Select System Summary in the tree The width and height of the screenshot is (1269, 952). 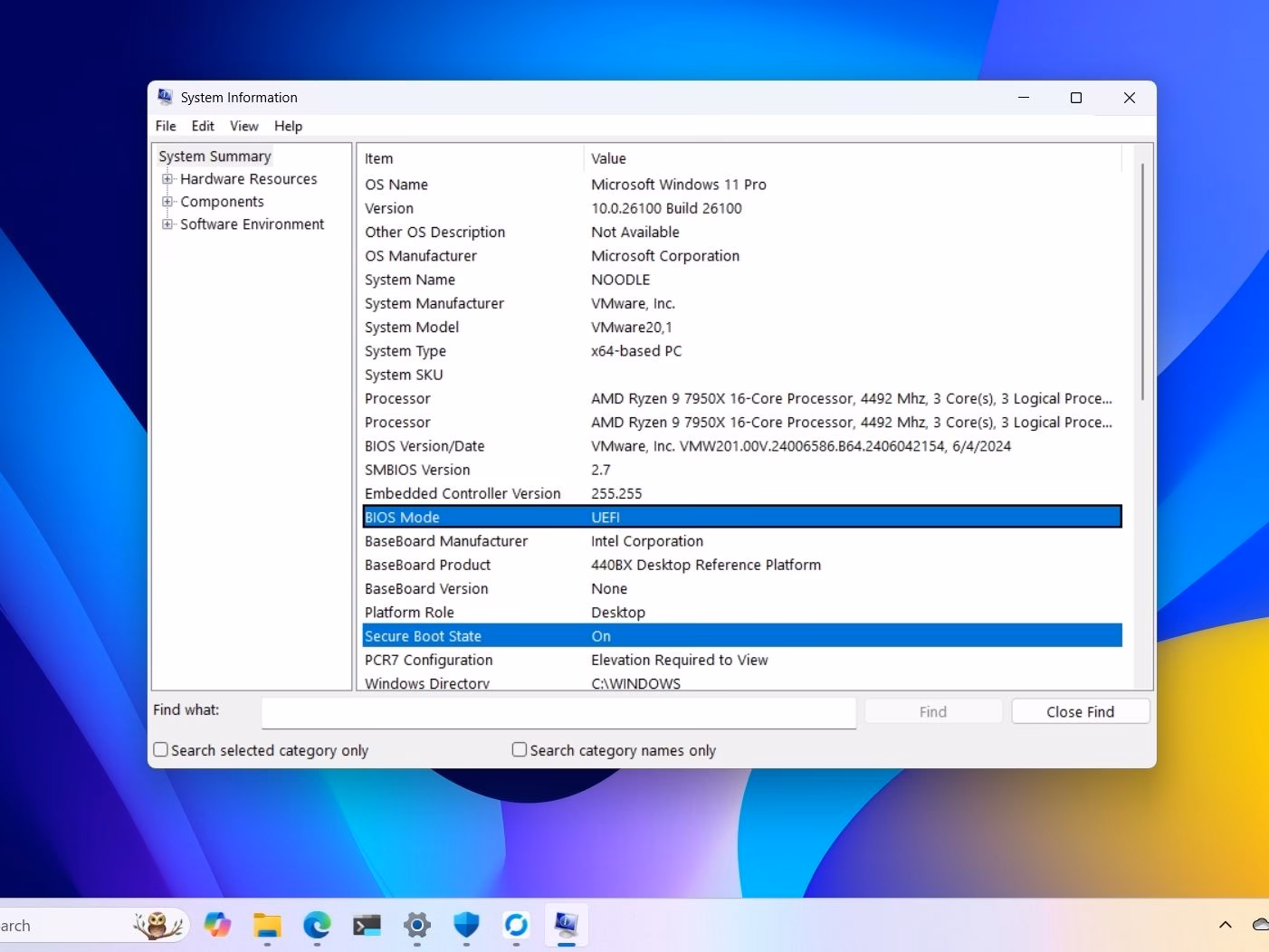pos(215,157)
